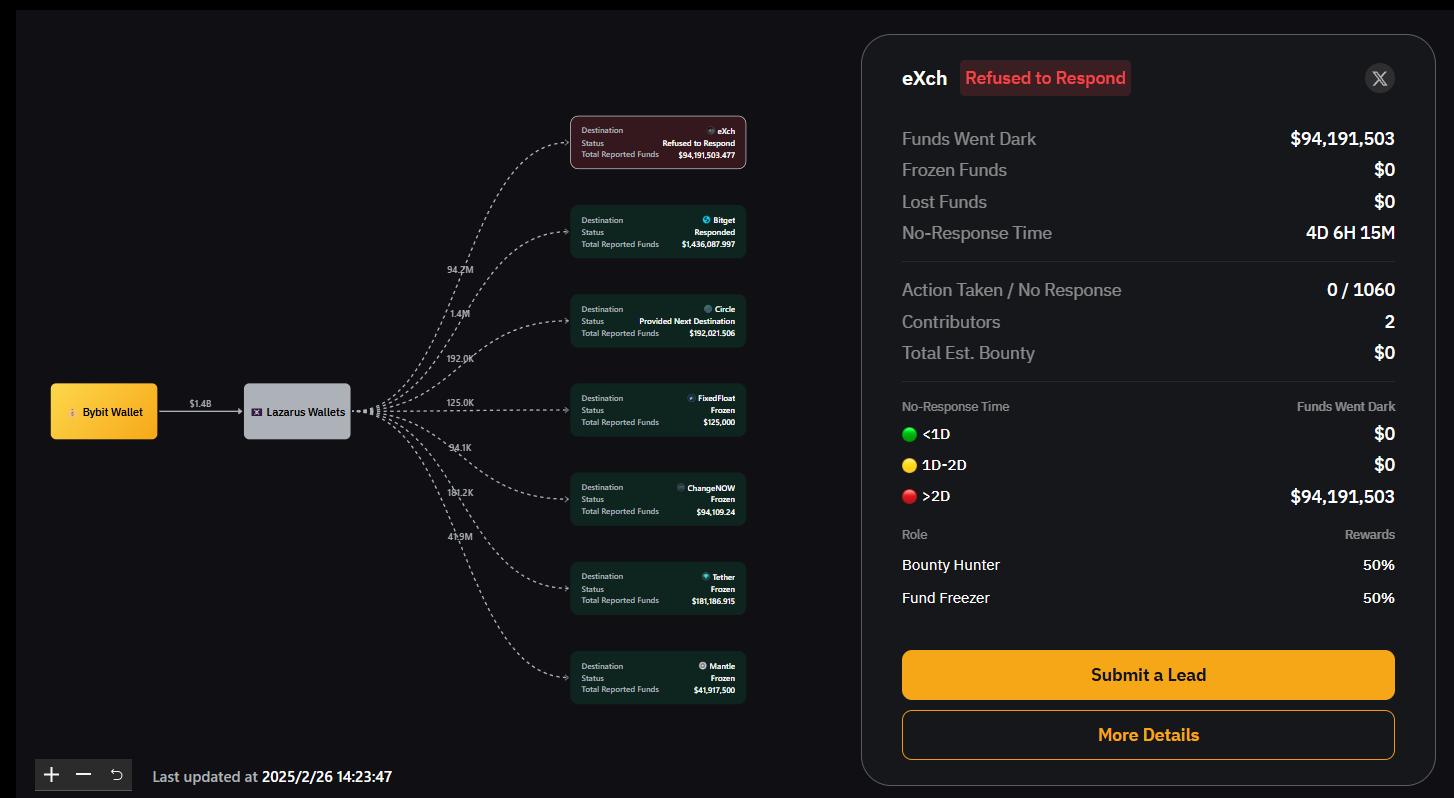Click the Contributors label
Viewport: 1454px width, 798px height.
[x=951, y=322]
